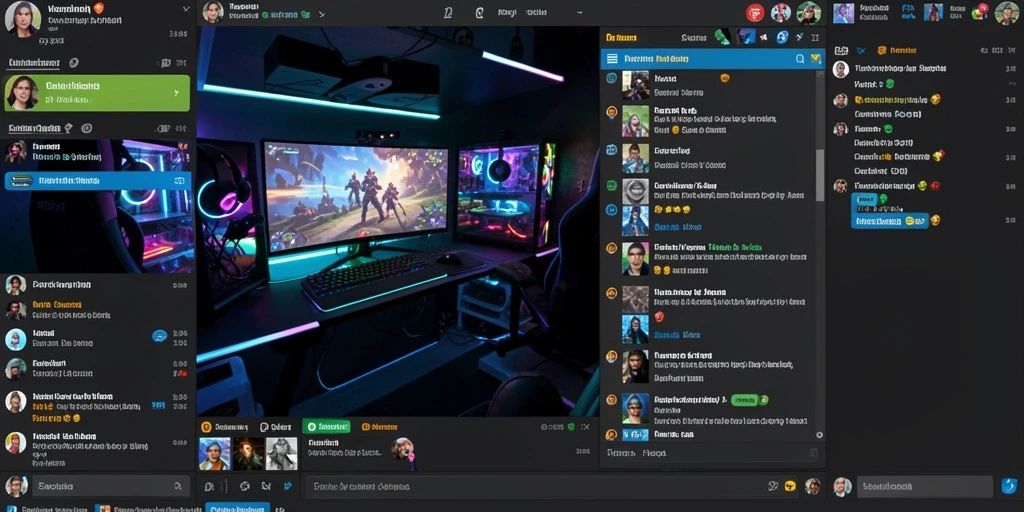Switch to the orange tab below the photo
The height and width of the screenshot is (512, 1024).
[379, 426]
